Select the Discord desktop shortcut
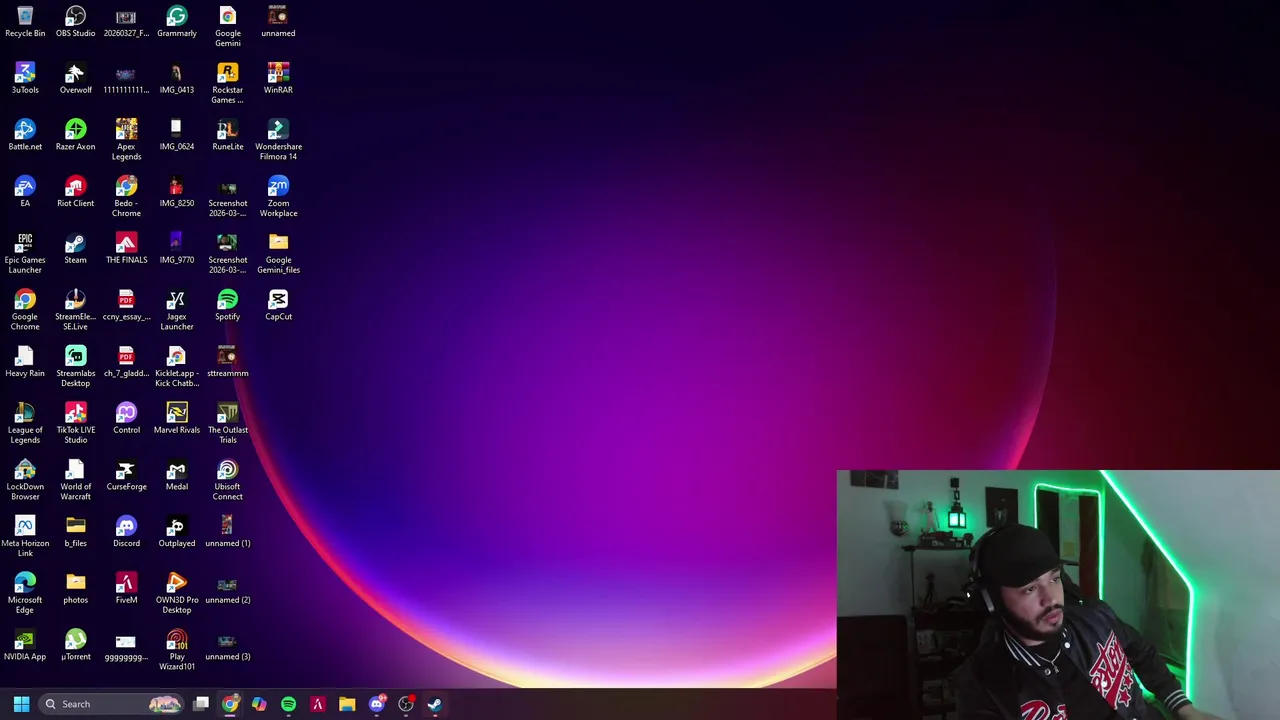 pyautogui.click(x=126, y=532)
